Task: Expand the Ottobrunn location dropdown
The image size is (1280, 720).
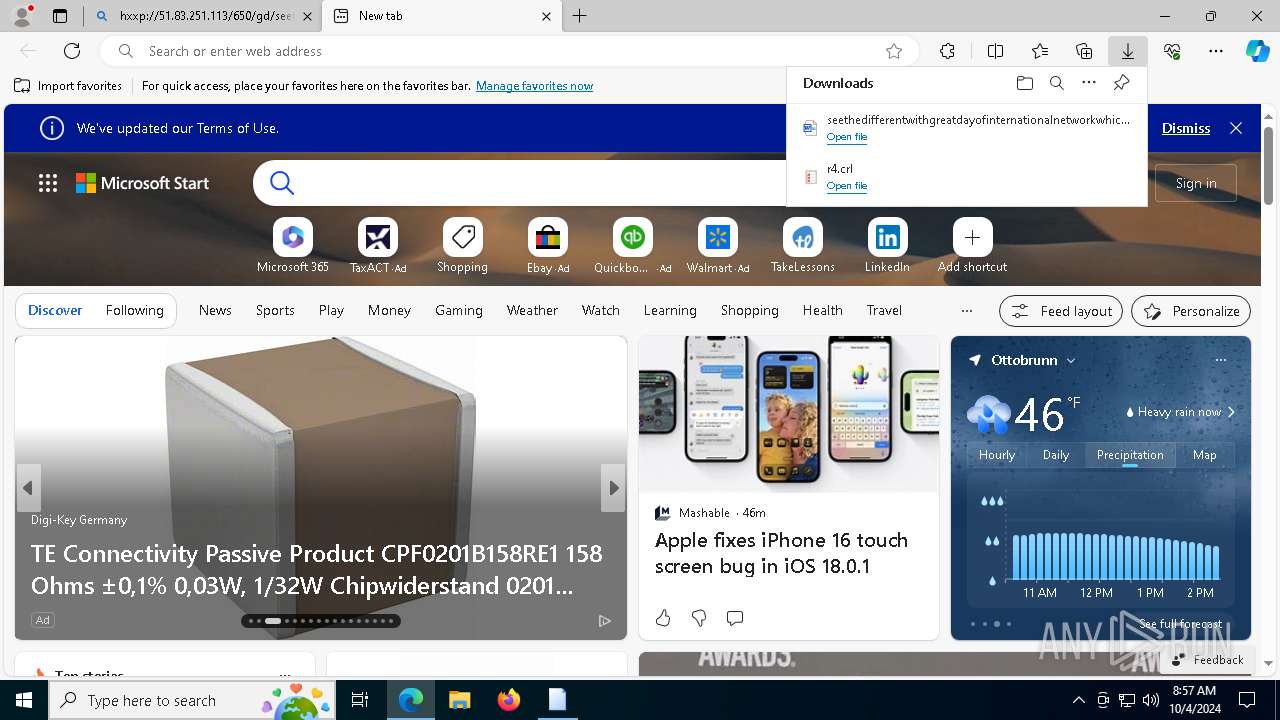Action: click(1071, 360)
